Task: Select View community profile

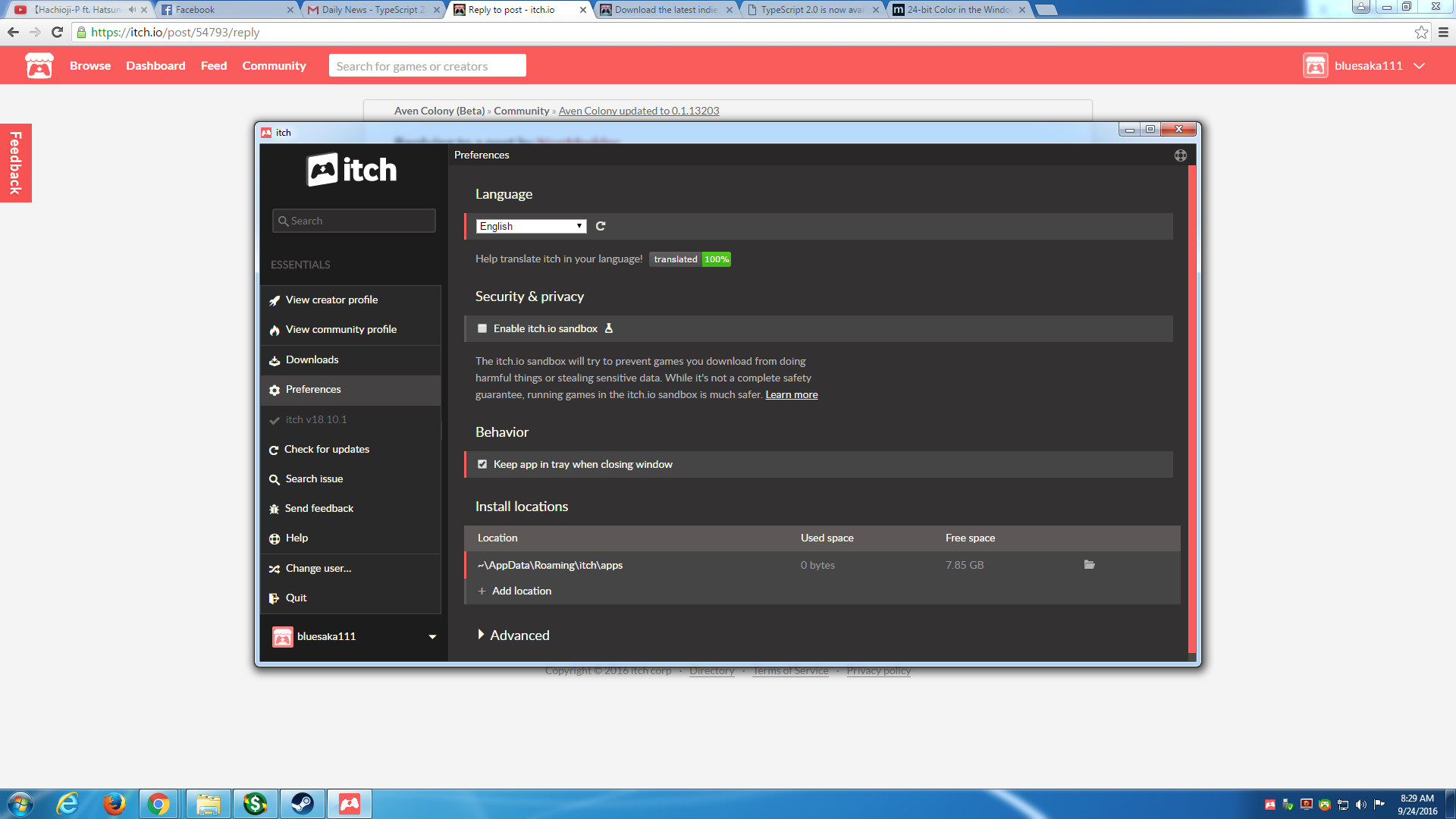Action: 351,330
